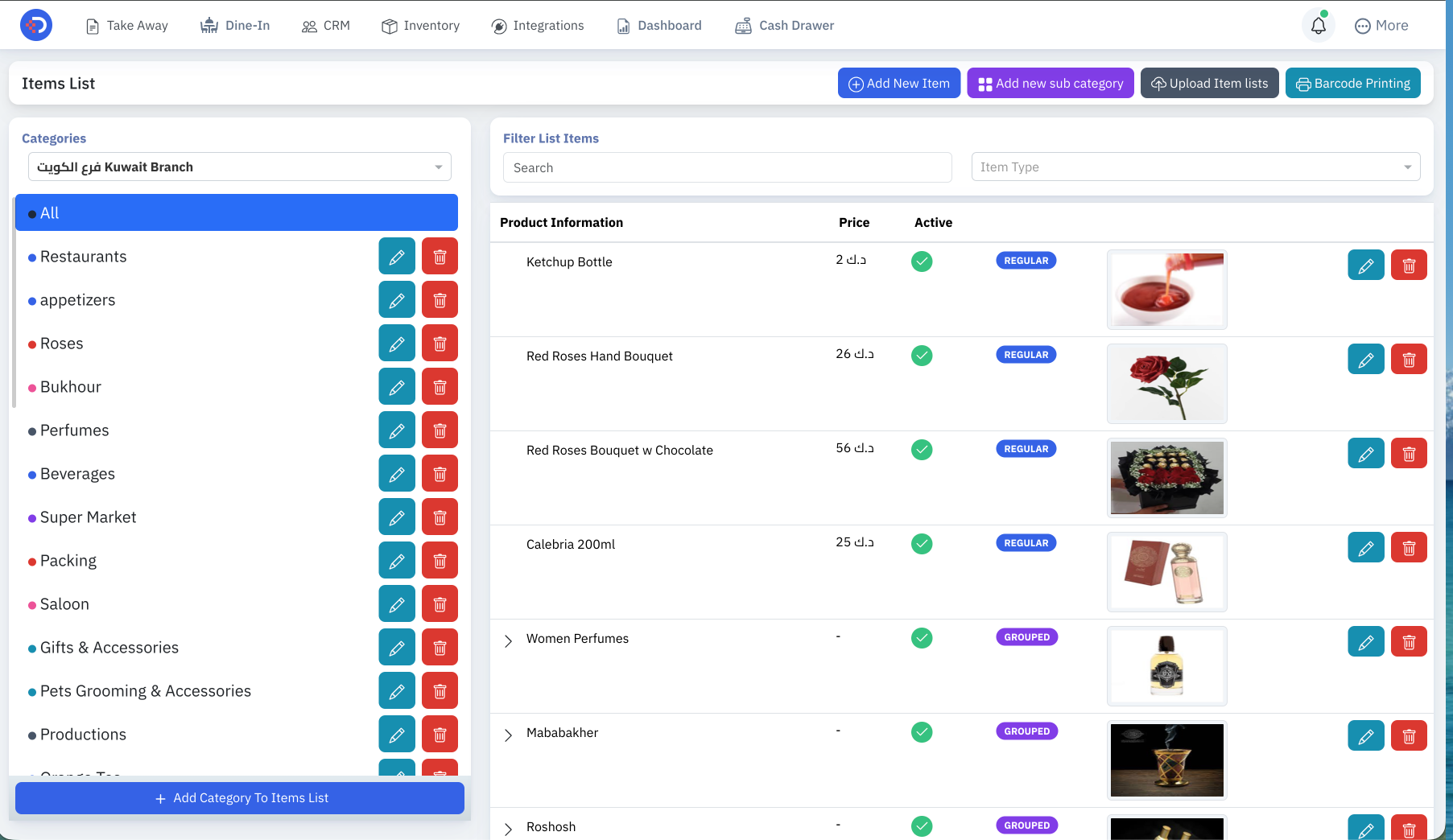The image size is (1453, 840).
Task: Edit the Perfumes category
Action: pos(397,430)
